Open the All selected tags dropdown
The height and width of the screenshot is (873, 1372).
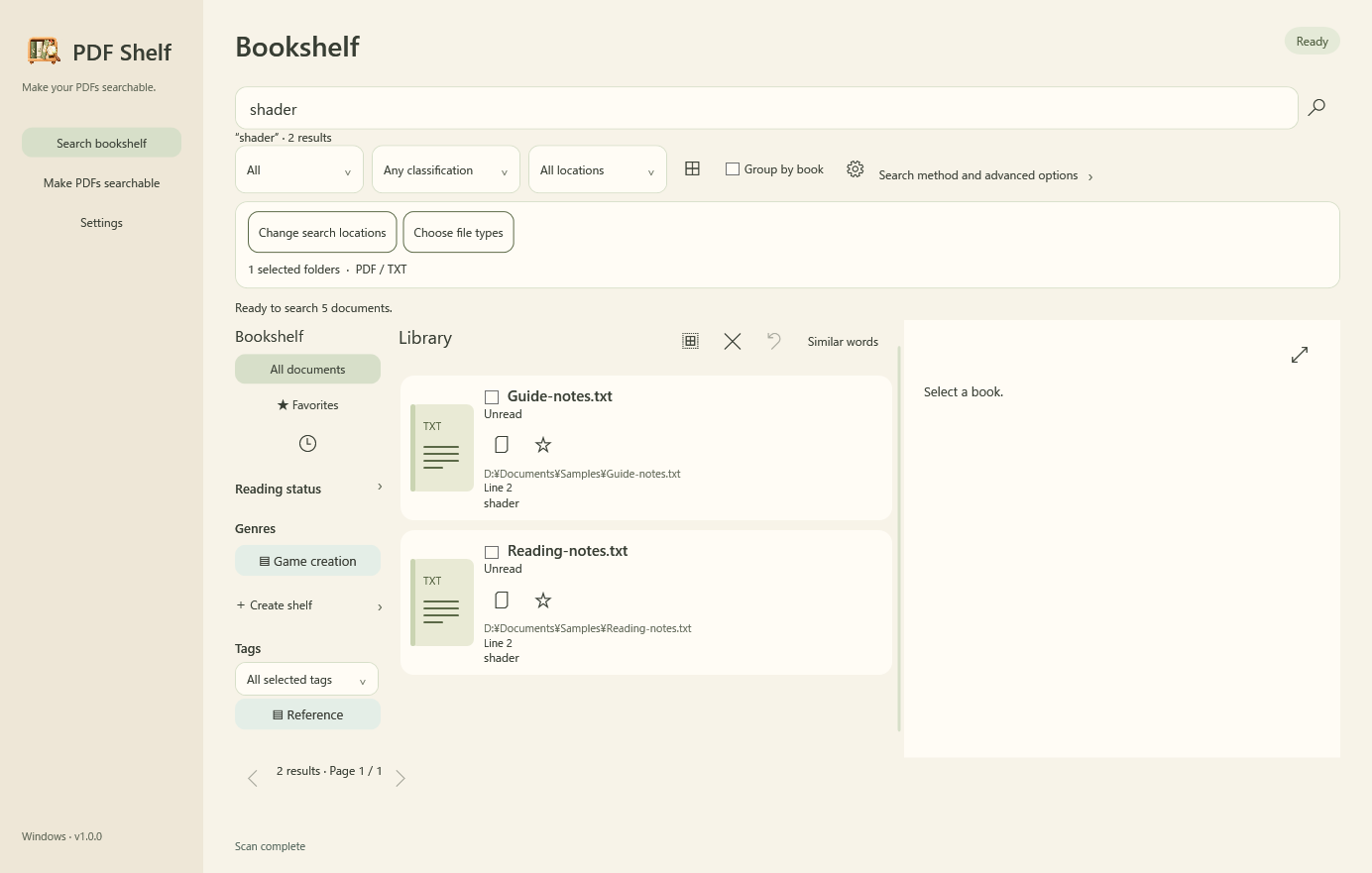point(306,679)
